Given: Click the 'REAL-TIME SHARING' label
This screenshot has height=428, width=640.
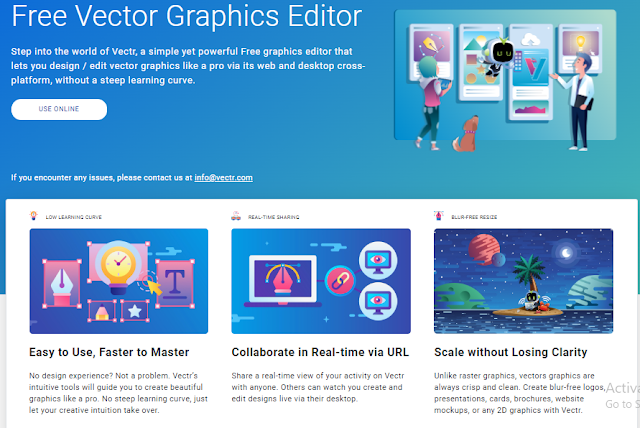Looking at the screenshot, I should tap(273, 217).
